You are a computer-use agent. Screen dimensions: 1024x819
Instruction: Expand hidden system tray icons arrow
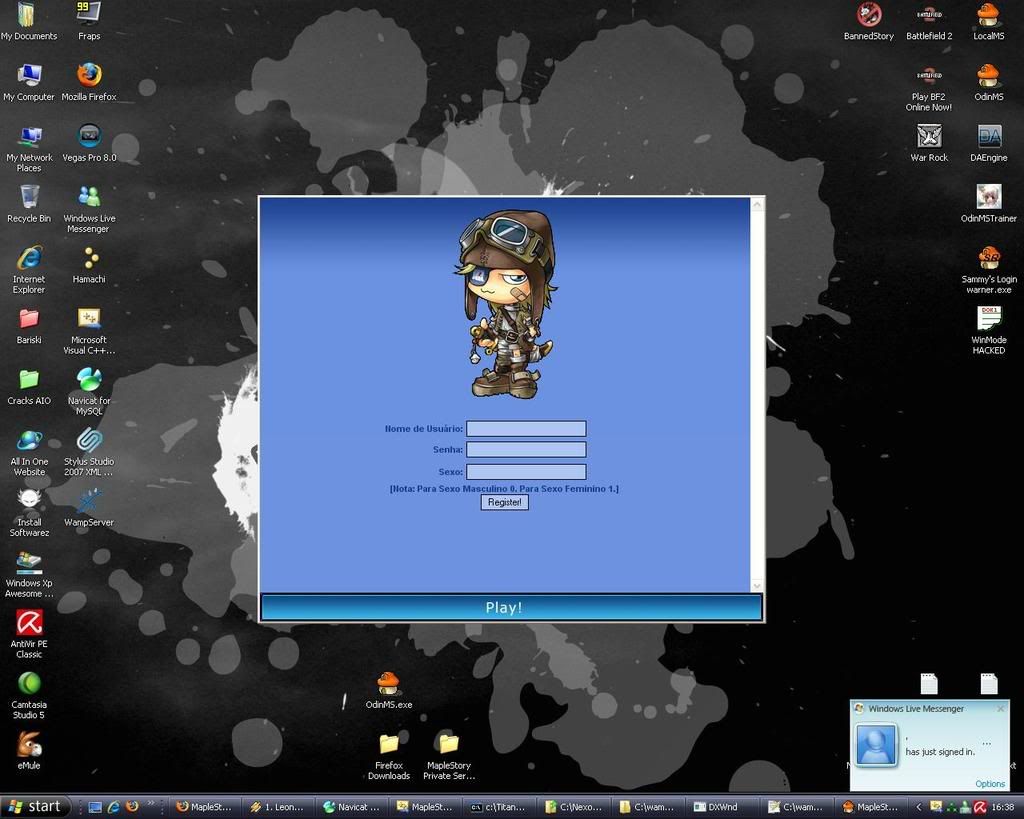tap(919, 807)
